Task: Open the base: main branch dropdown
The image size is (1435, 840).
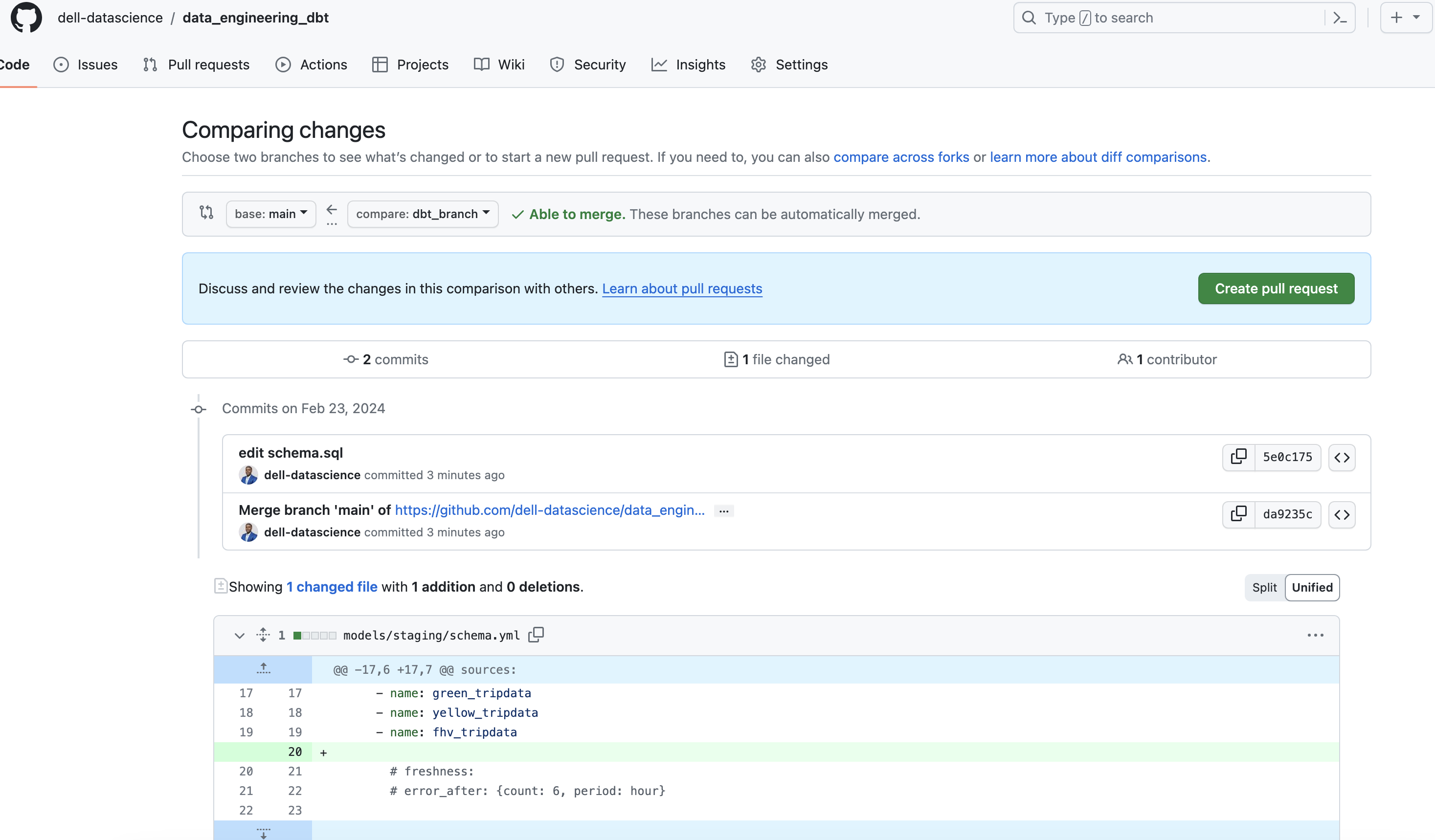Action: coord(271,214)
